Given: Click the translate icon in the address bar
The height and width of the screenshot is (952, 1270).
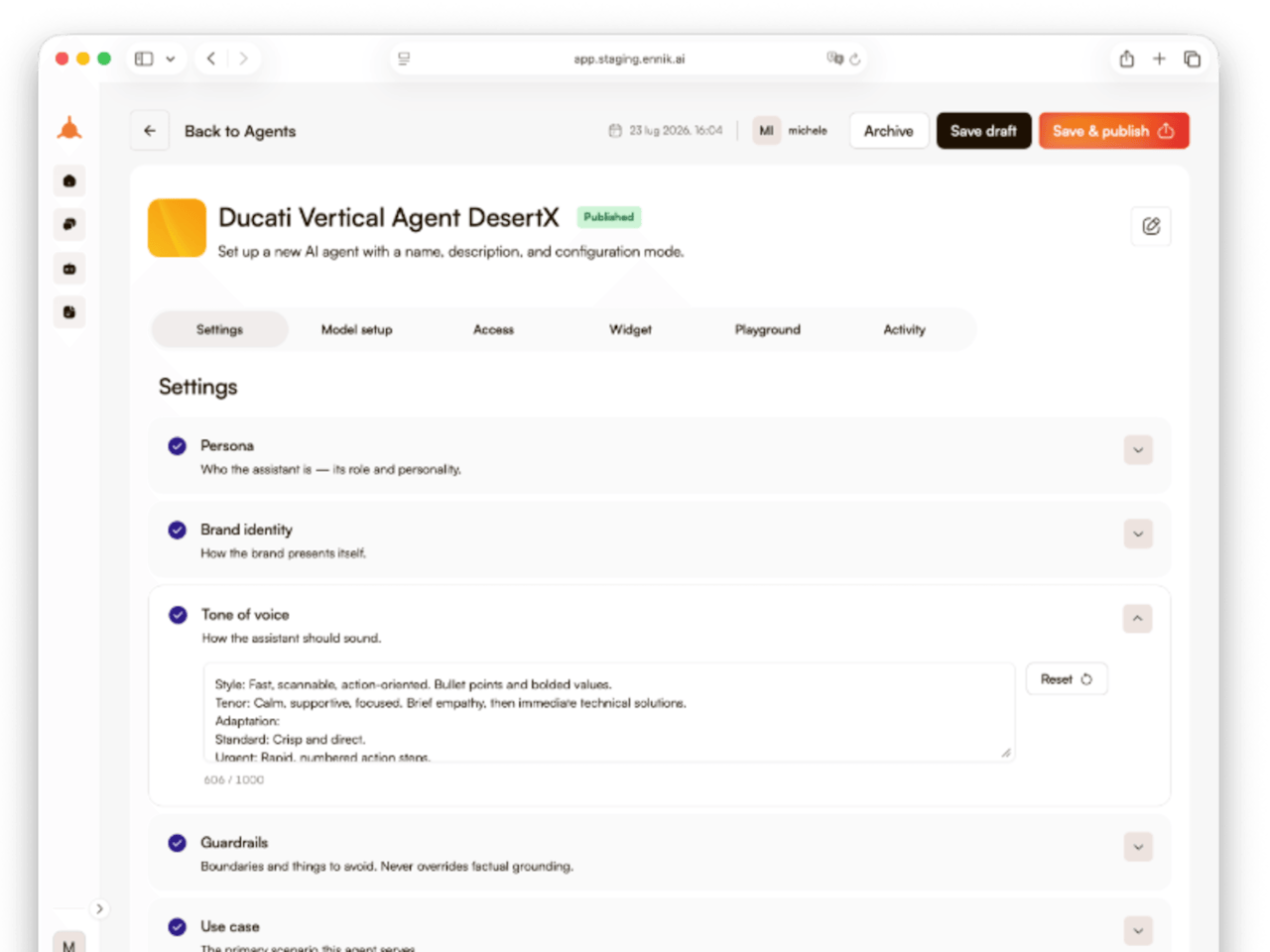Looking at the screenshot, I should [834, 59].
